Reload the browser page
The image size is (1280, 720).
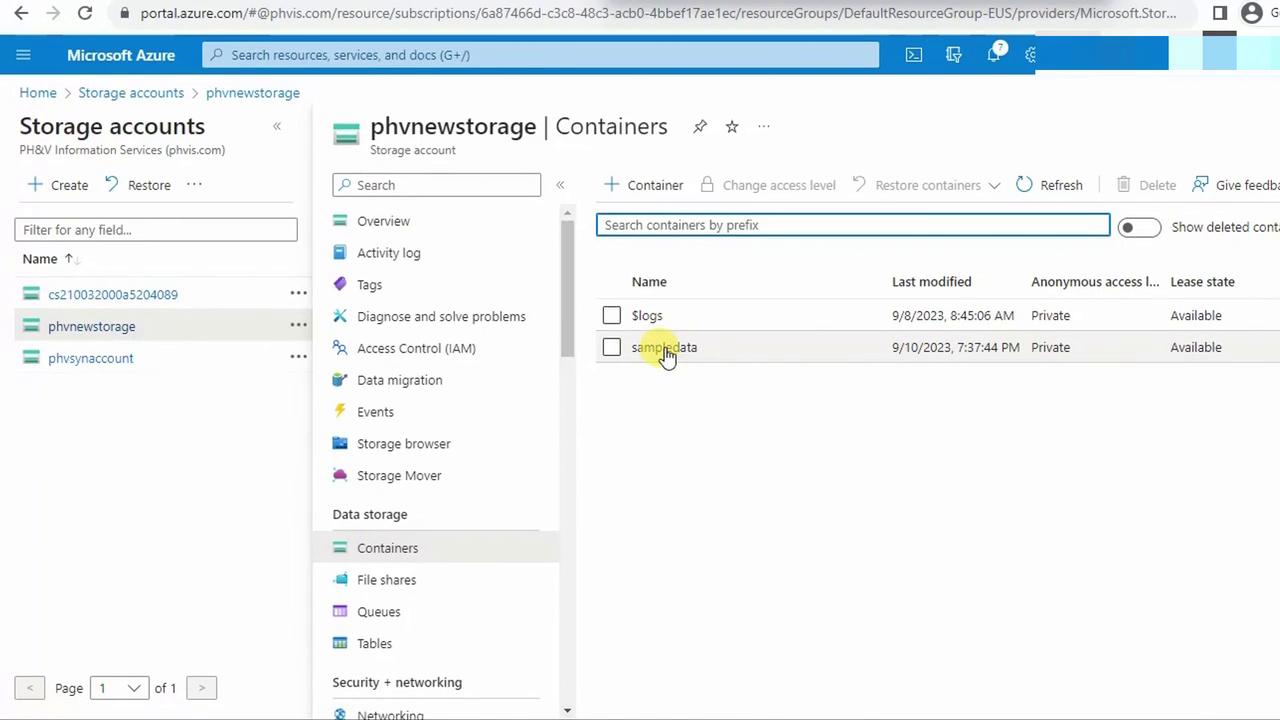[x=85, y=13]
